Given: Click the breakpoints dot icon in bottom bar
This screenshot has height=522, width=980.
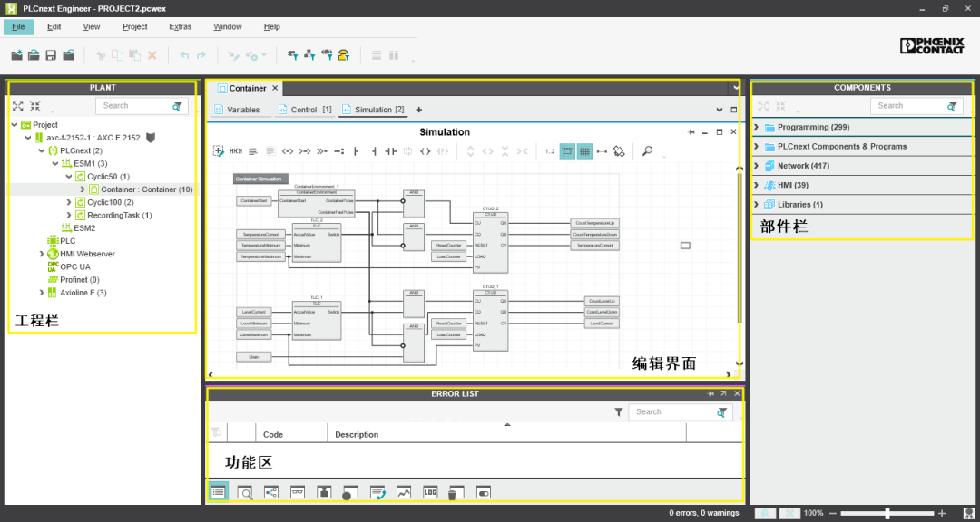Looking at the screenshot, I should click(350, 493).
